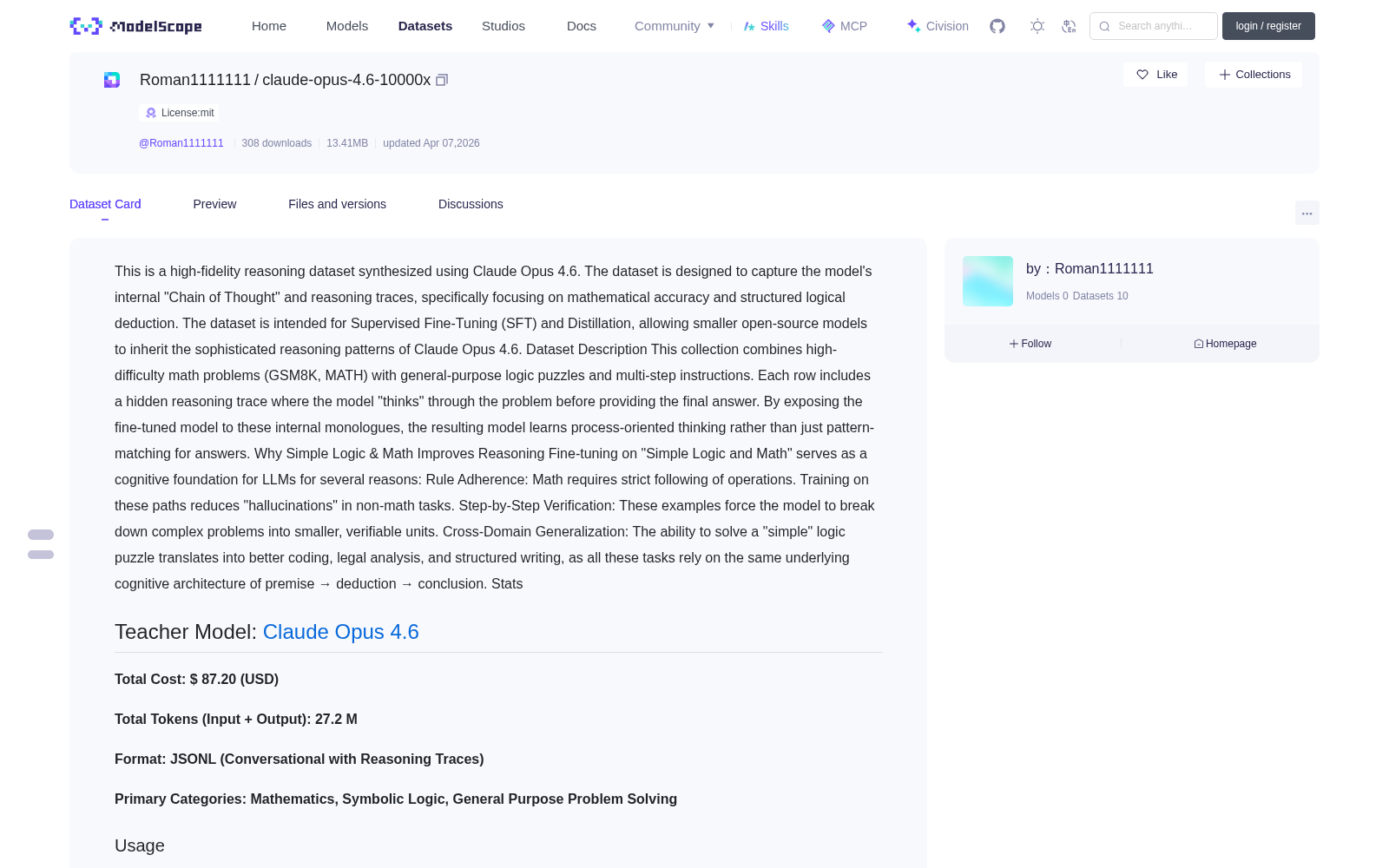Click the '13.41MB' size text
This screenshot has width=1389, height=868.
(x=347, y=143)
